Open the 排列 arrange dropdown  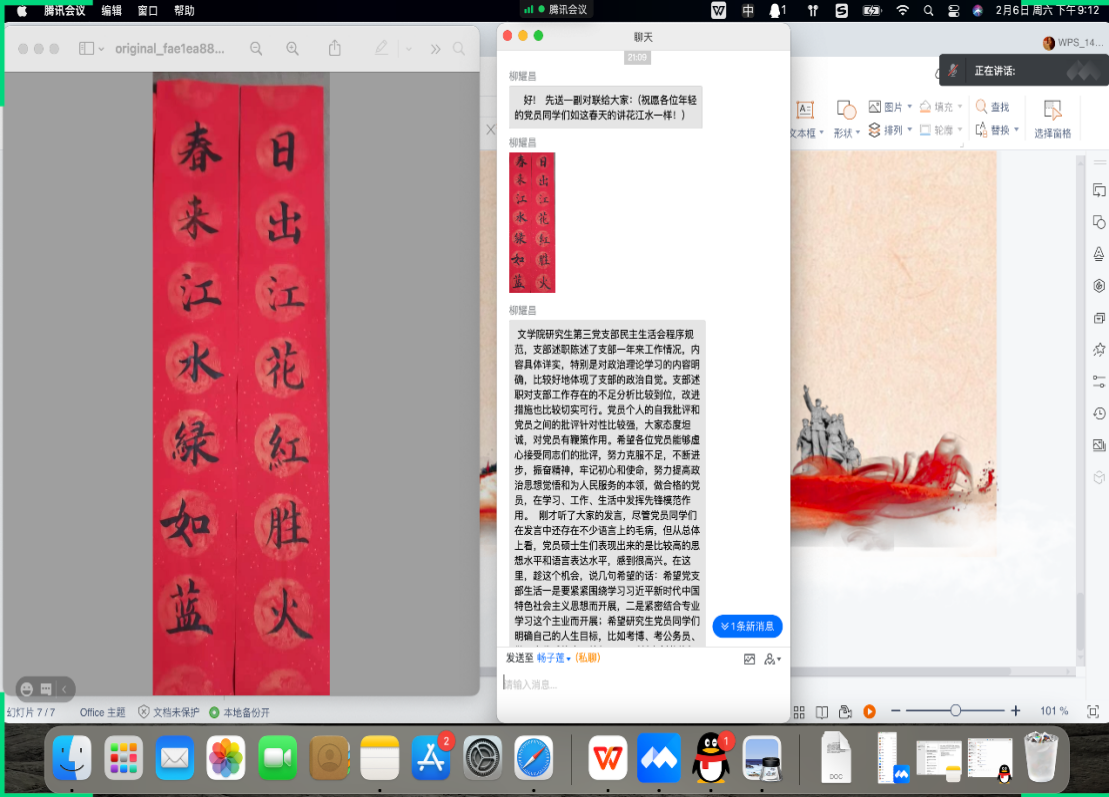pyautogui.click(x=890, y=130)
